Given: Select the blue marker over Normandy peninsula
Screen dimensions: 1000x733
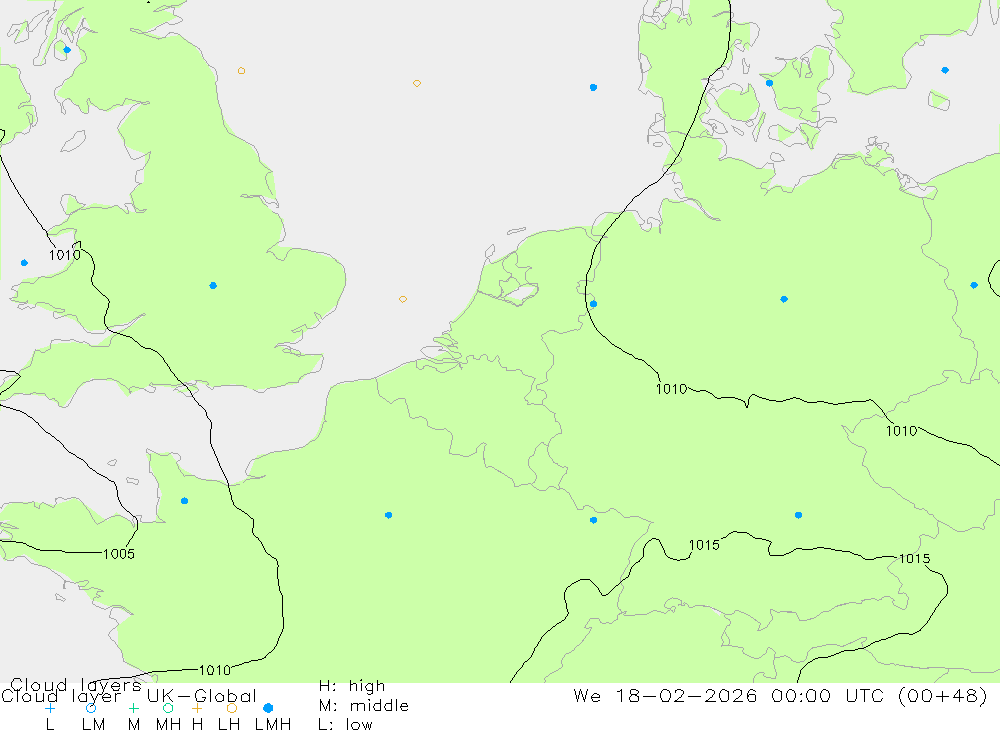Looking at the screenshot, I should pyautogui.click(x=184, y=501).
